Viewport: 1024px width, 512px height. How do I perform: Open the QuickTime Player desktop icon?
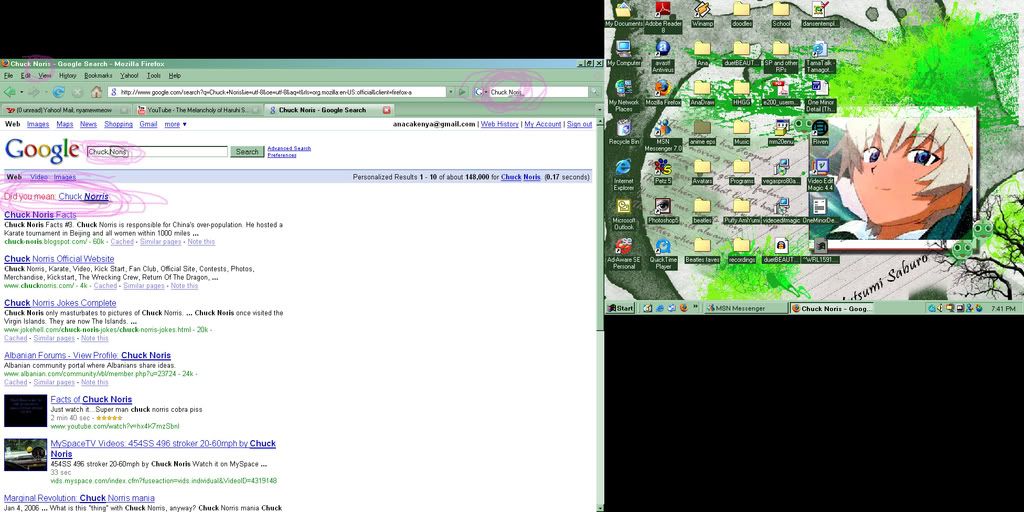pos(662,249)
